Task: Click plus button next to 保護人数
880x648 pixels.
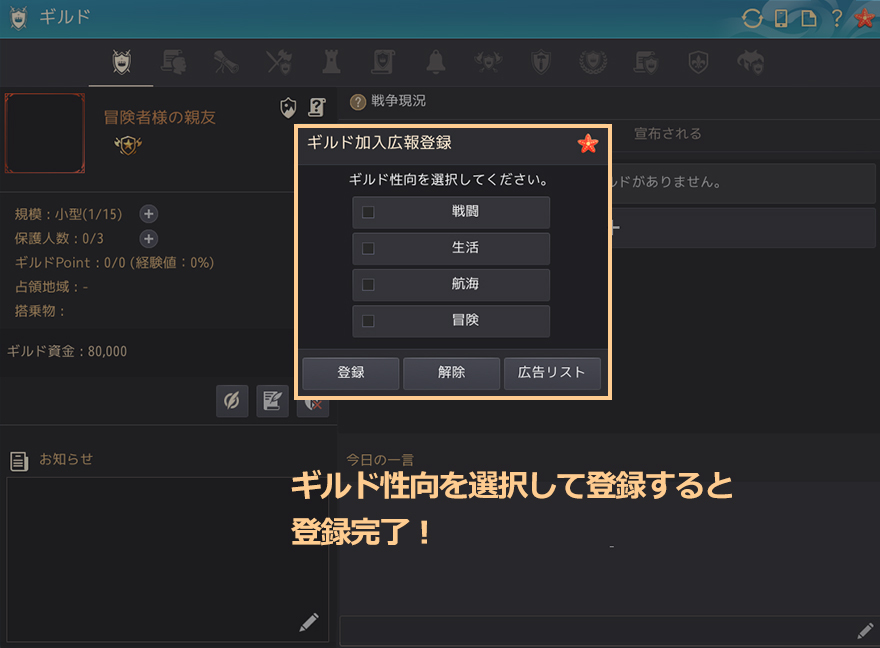Action: pos(148,238)
